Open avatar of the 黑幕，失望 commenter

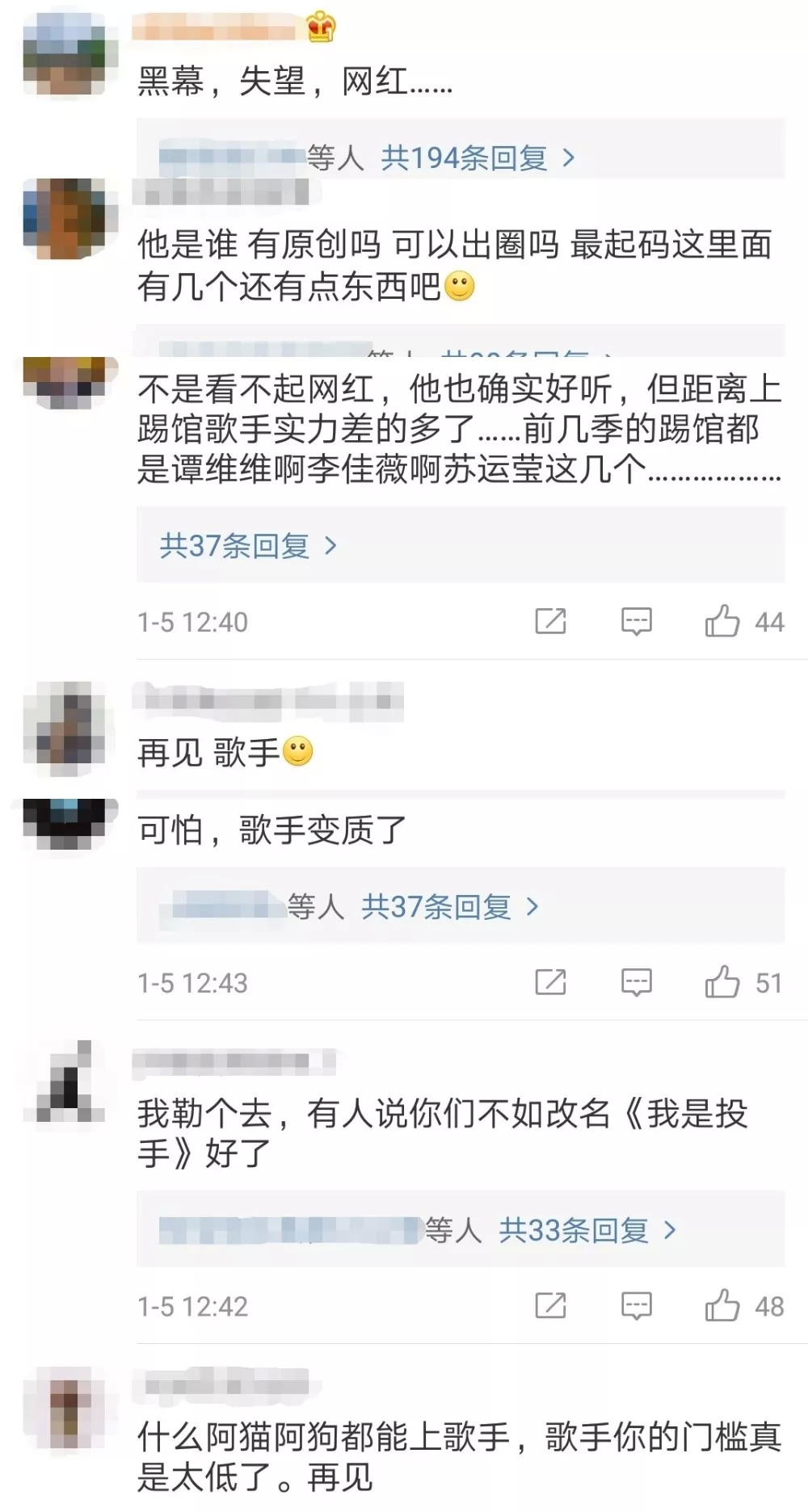click(65, 52)
